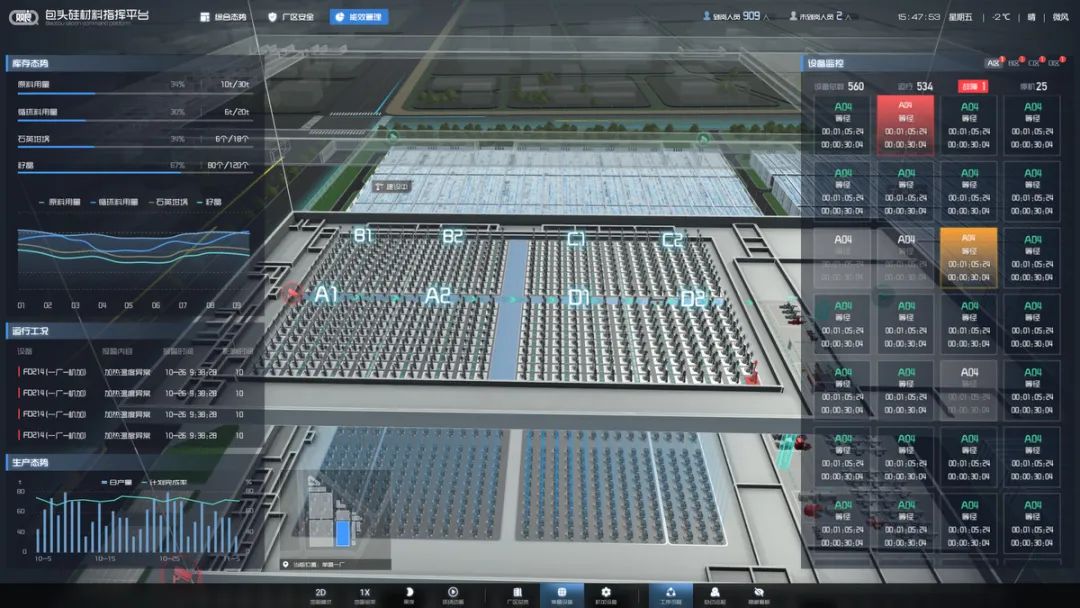The width and height of the screenshot is (1080, 608).
Task: Switch to 2D view mode
Action: click(x=321, y=593)
